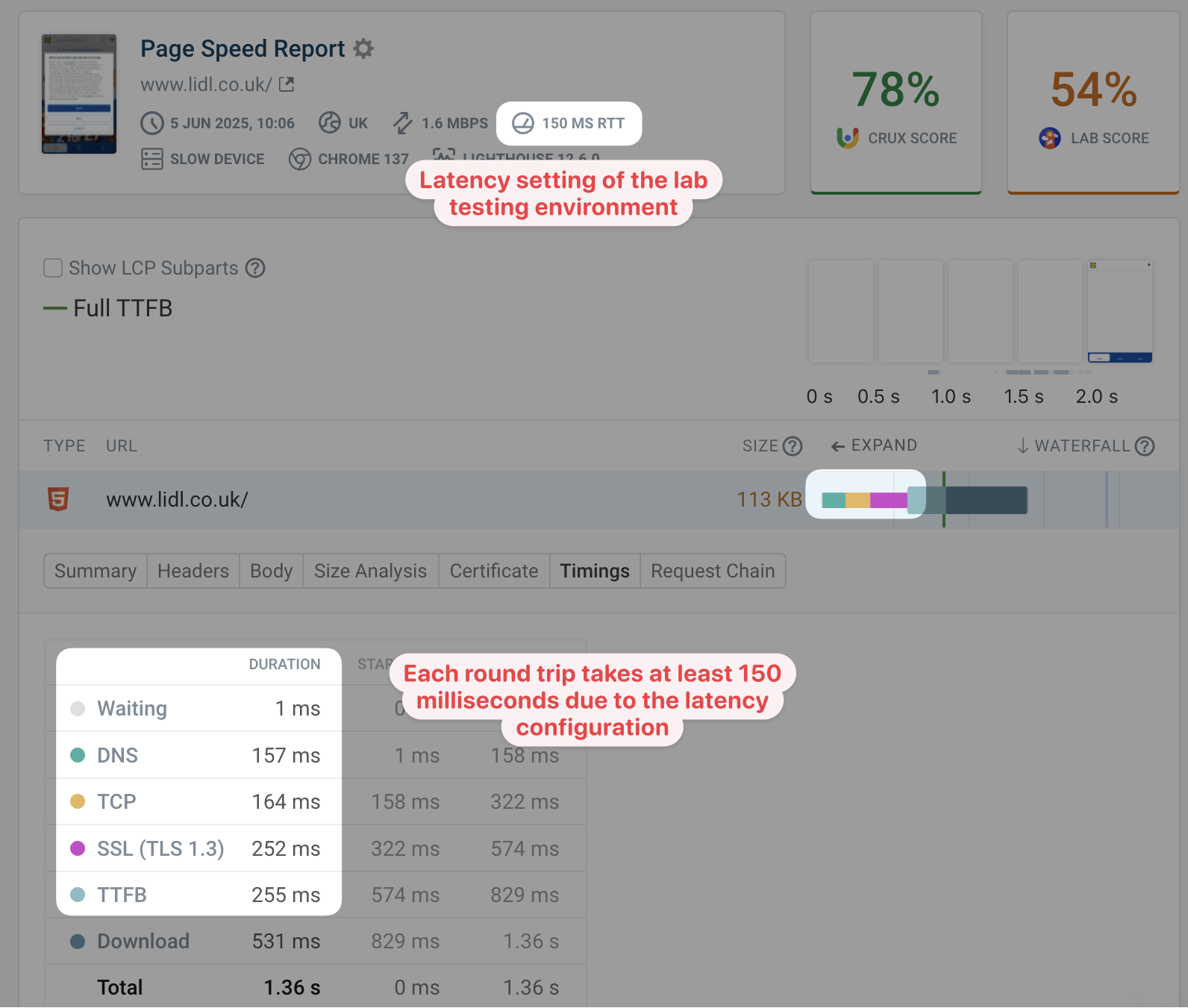Open help icon next to SIZE column
Image resolution: width=1188 pixels, height=1008 pixels.
point(792,446)
